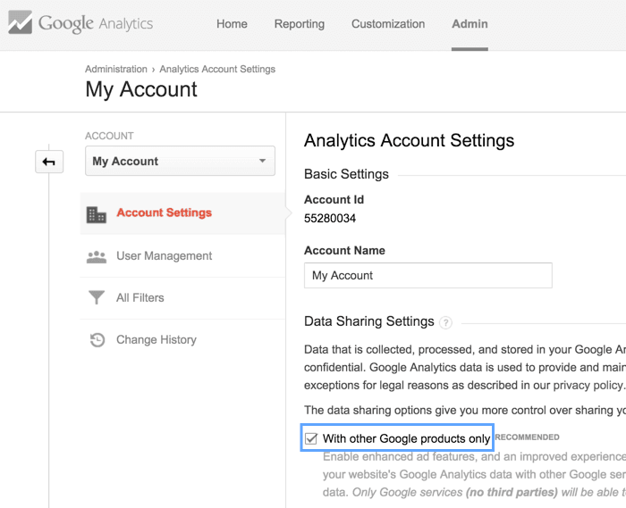Image resolution: width=626 pixels, height=508 pixels.
Task: Switch to the Customization tab
Action: [388, 24]
